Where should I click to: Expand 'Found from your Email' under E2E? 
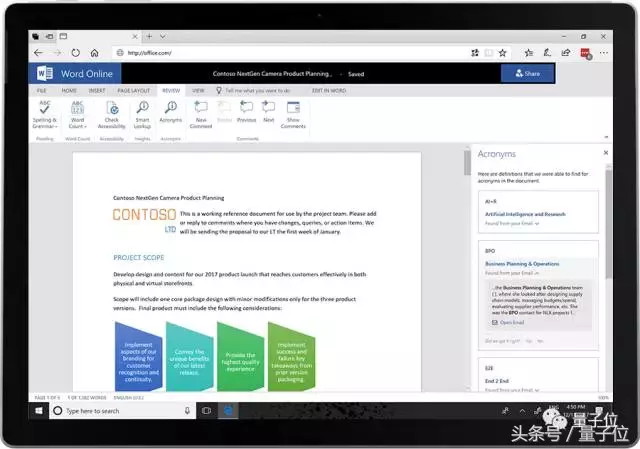[512, 390]
